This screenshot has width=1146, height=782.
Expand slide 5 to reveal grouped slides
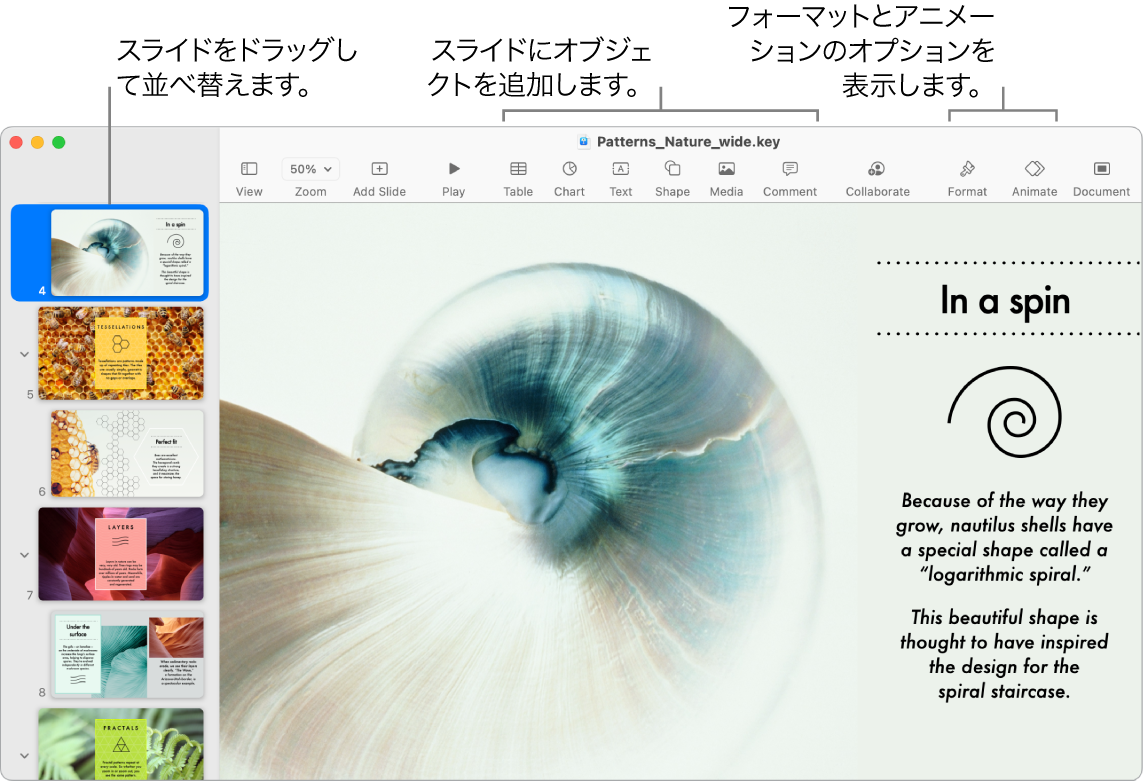(23, 354)
